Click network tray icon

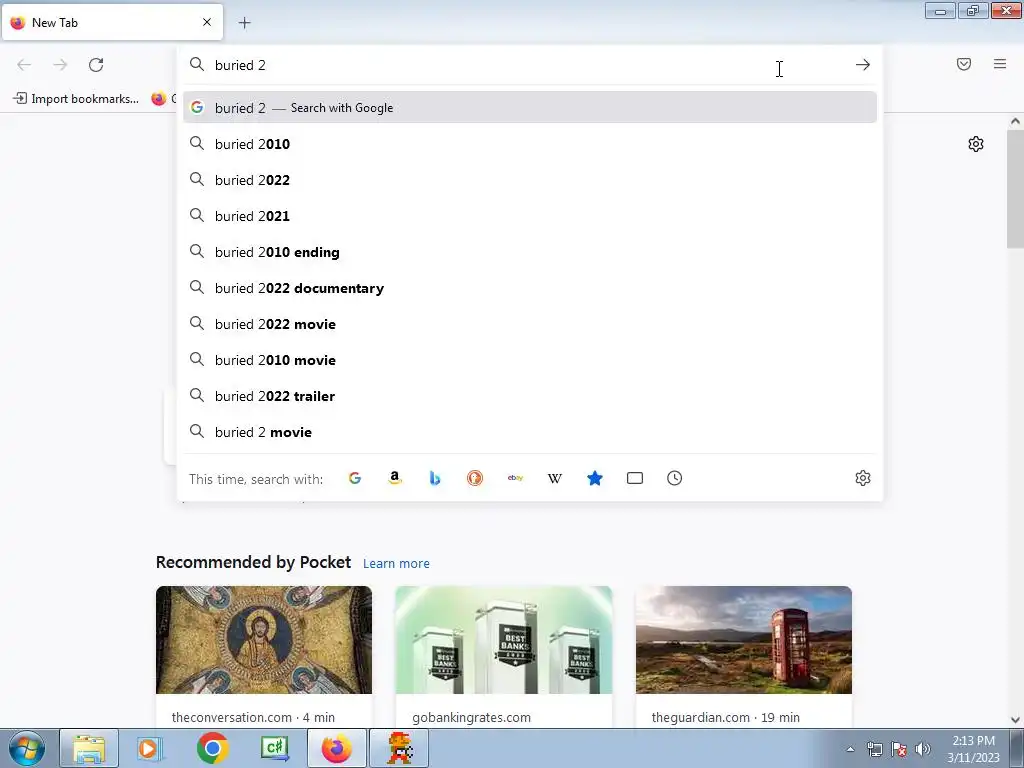tap(874, 749)
